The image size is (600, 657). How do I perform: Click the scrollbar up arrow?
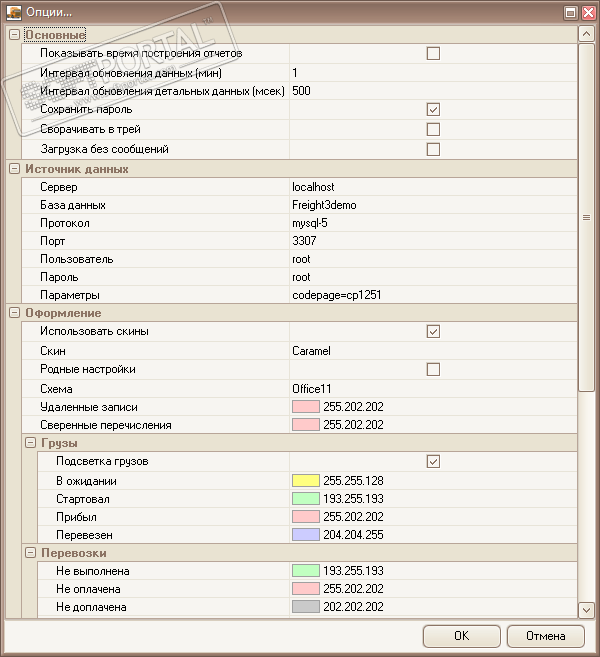(x=587, y=34)
